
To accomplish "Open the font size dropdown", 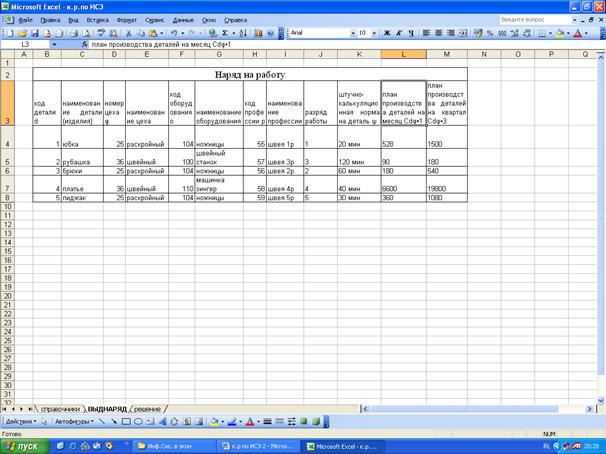I will [374, 34].
